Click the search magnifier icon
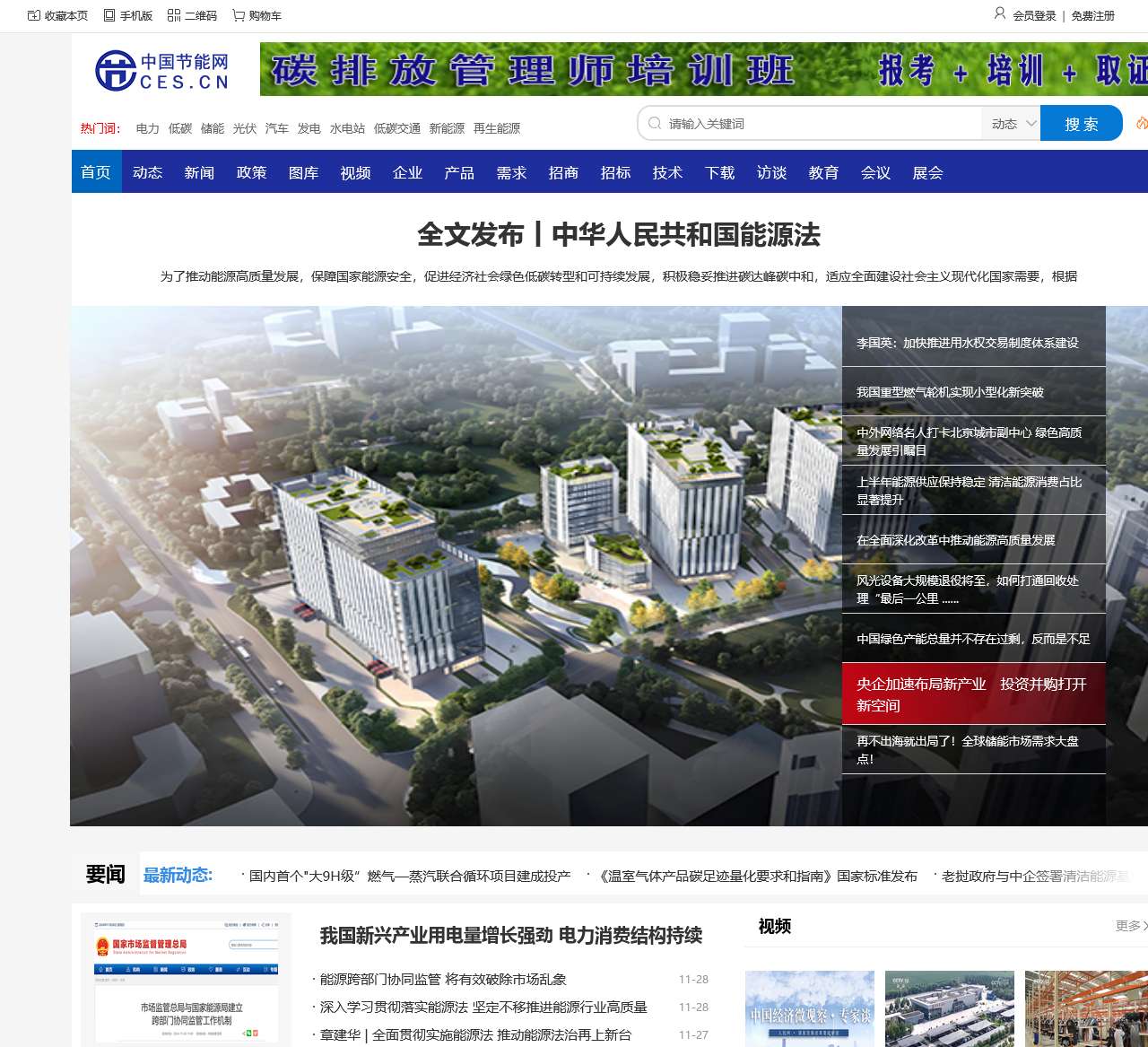This screenshot has height=1047, width=1148. click(656, 123)
